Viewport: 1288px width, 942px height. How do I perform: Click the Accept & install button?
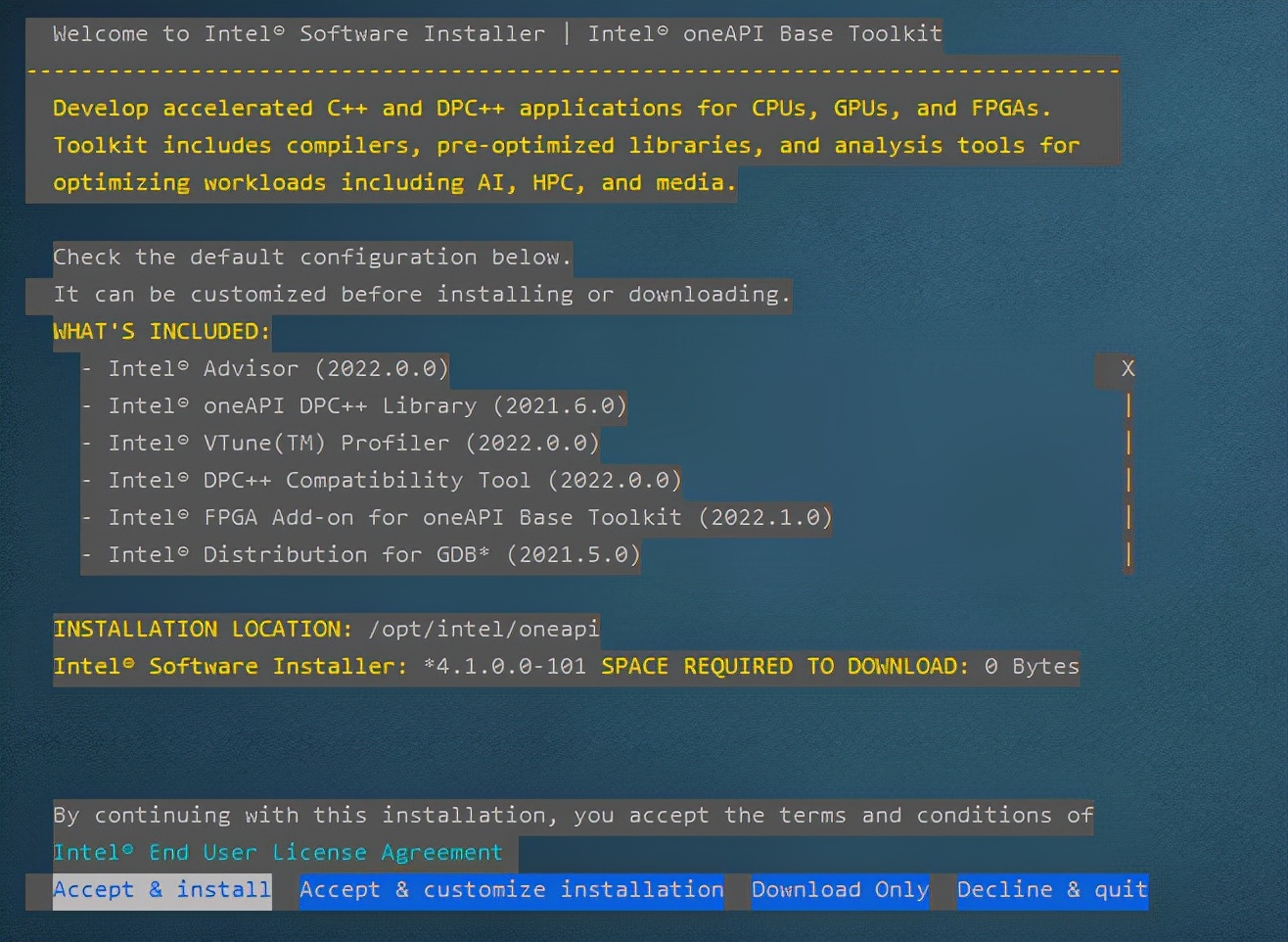click(x=161, y=890)
